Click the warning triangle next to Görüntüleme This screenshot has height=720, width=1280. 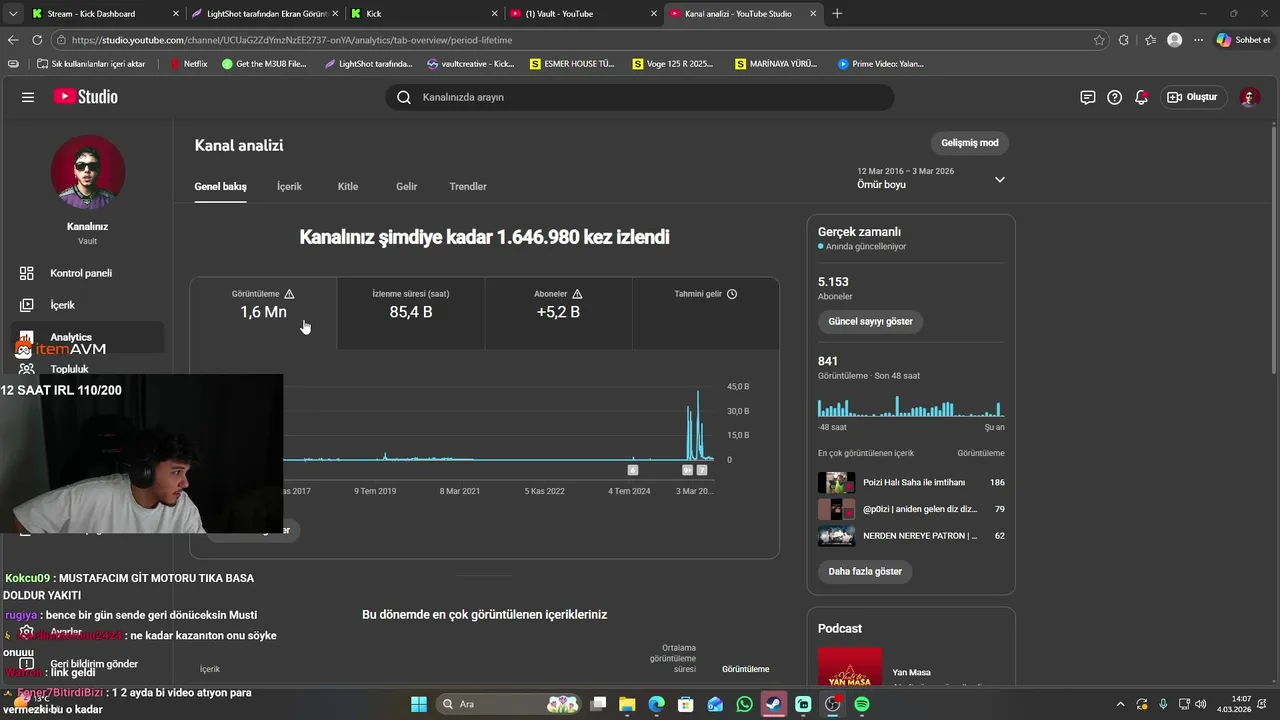coord(289,294)
